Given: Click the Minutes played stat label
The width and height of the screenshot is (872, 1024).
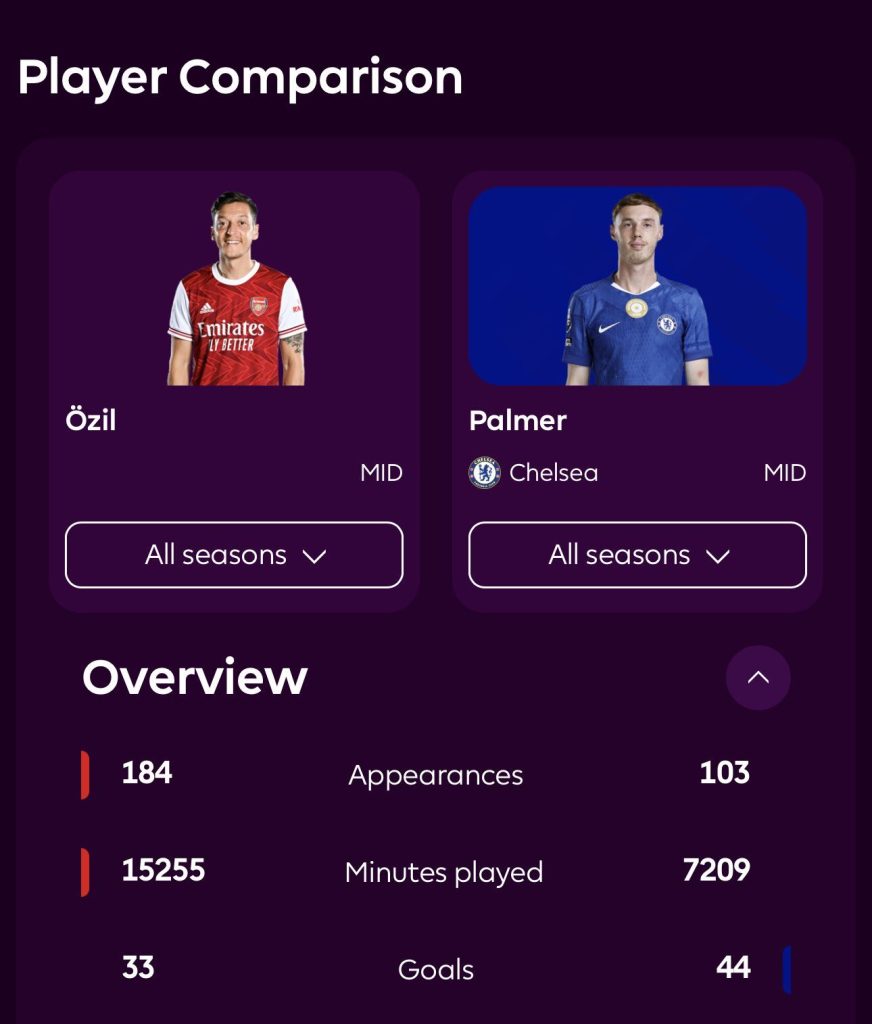Looking at the screenshot, I should [444, 872].
